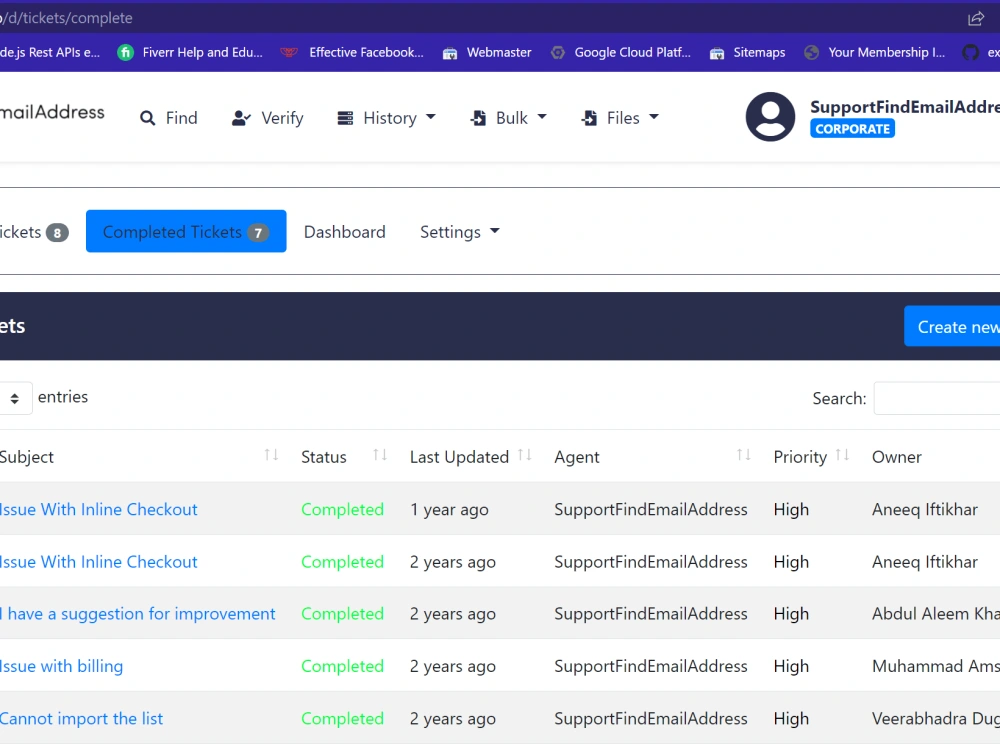Click the FindEmailAddress site logo
The image size is (1000, 750).
(52, 112)
